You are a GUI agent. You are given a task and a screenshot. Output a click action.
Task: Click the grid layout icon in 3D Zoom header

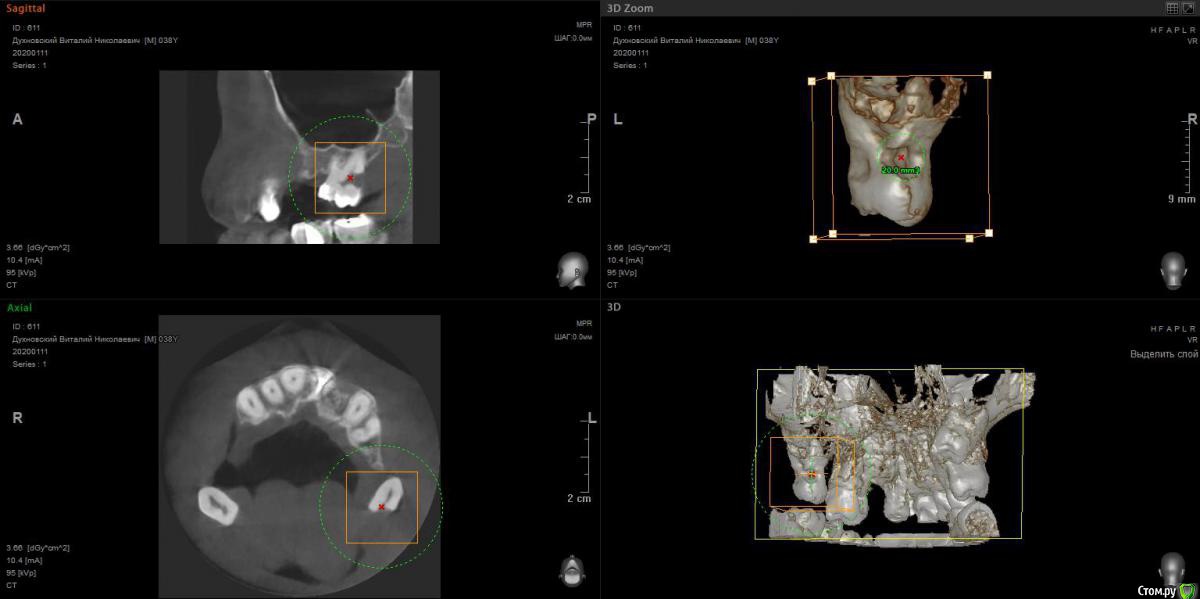coord(1172,8)
